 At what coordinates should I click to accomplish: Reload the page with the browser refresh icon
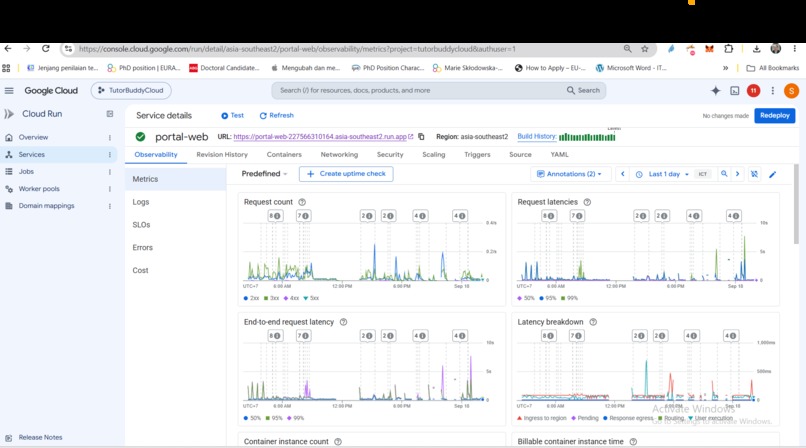(46, 48)
